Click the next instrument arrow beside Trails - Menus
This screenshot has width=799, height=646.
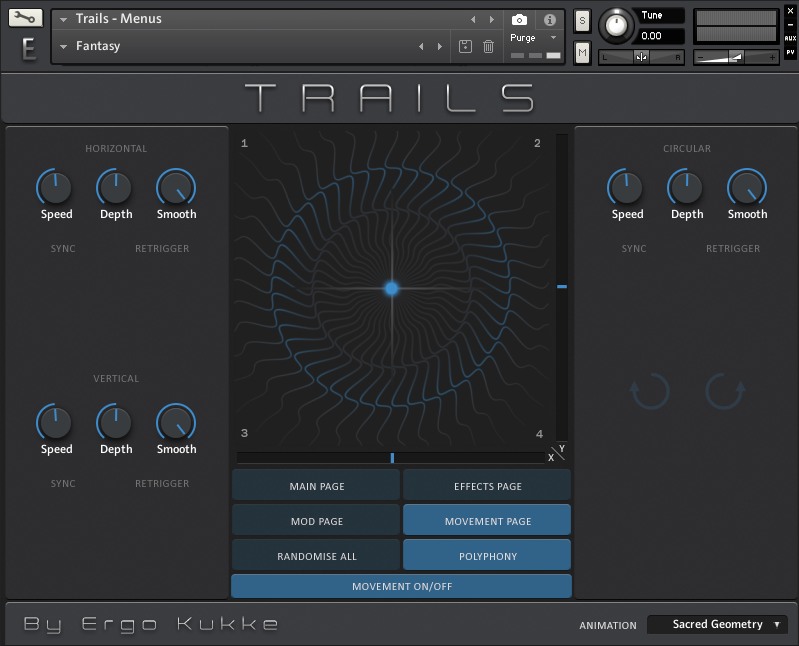(491, 19)
